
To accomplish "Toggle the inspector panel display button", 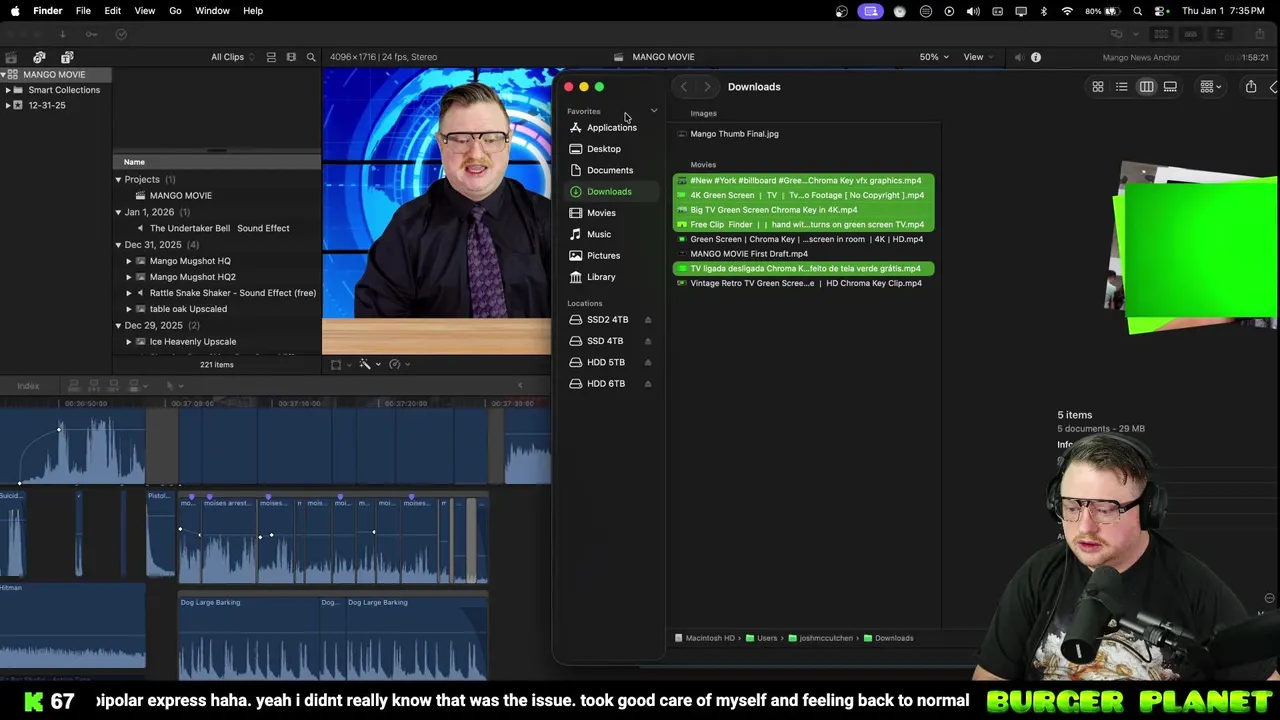I will pyautogui.click(x=1220, y=34).
